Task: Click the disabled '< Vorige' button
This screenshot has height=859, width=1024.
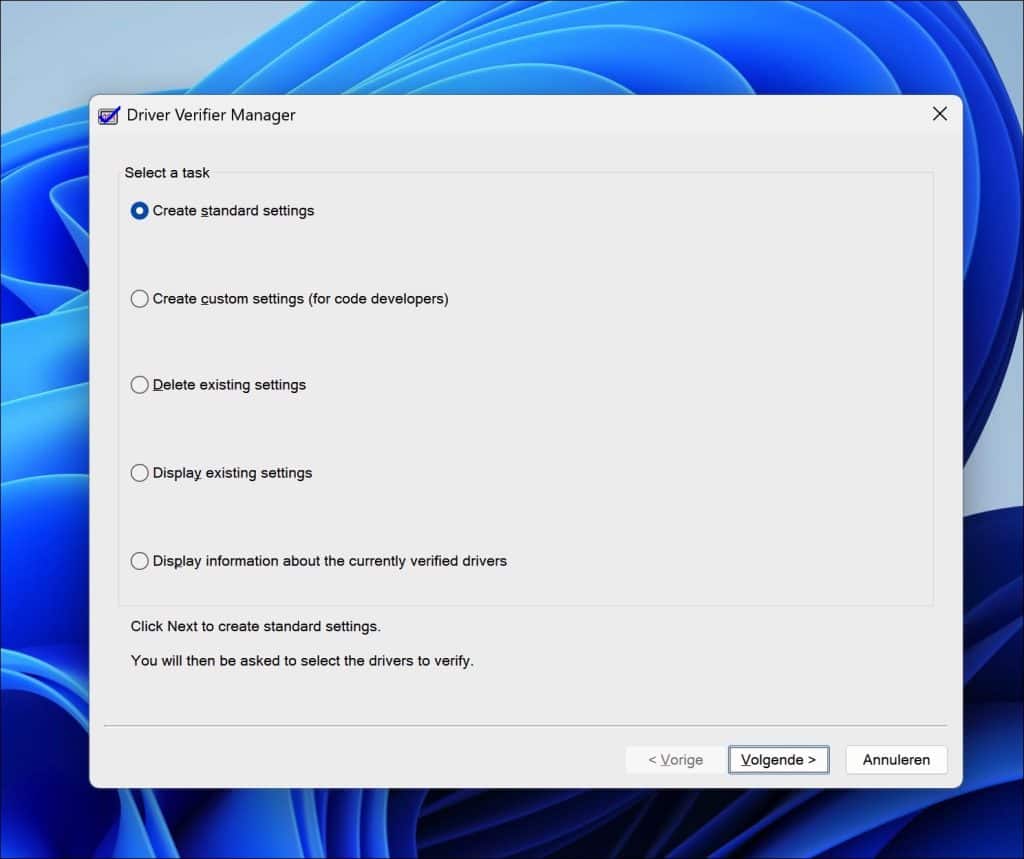Action: pos(674,759)
